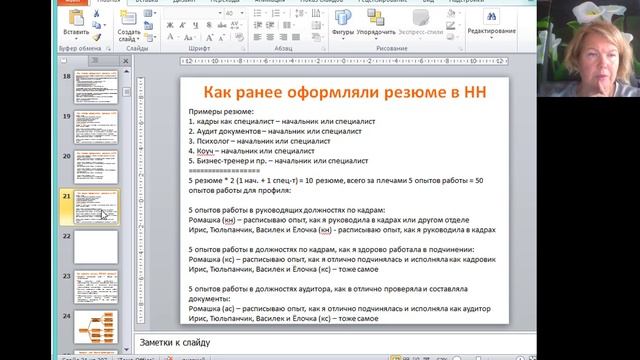Open the Вставка ribbon tab
Screen dimensions: 640x360
pos(147,2)
